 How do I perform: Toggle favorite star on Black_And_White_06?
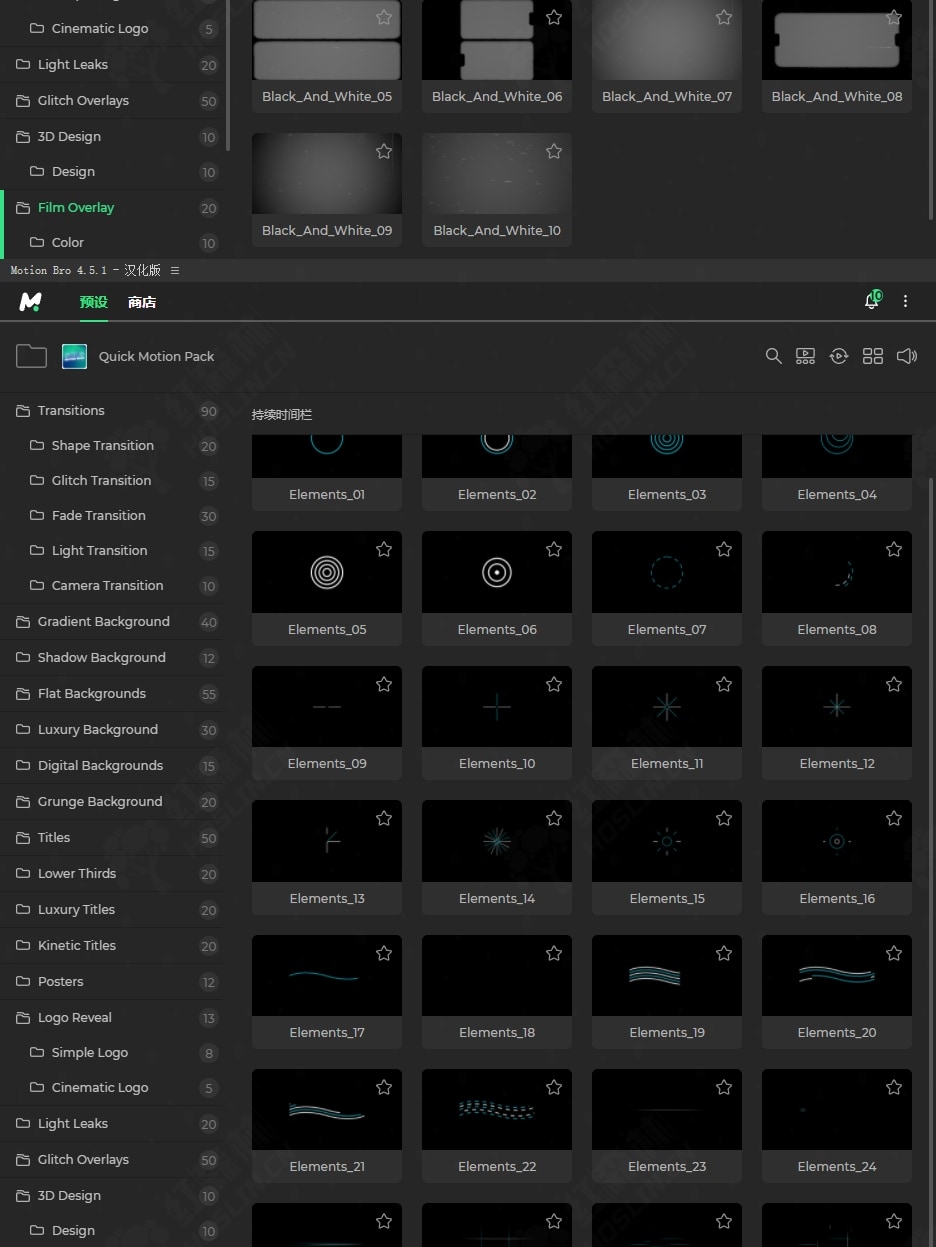click(554, 17)
